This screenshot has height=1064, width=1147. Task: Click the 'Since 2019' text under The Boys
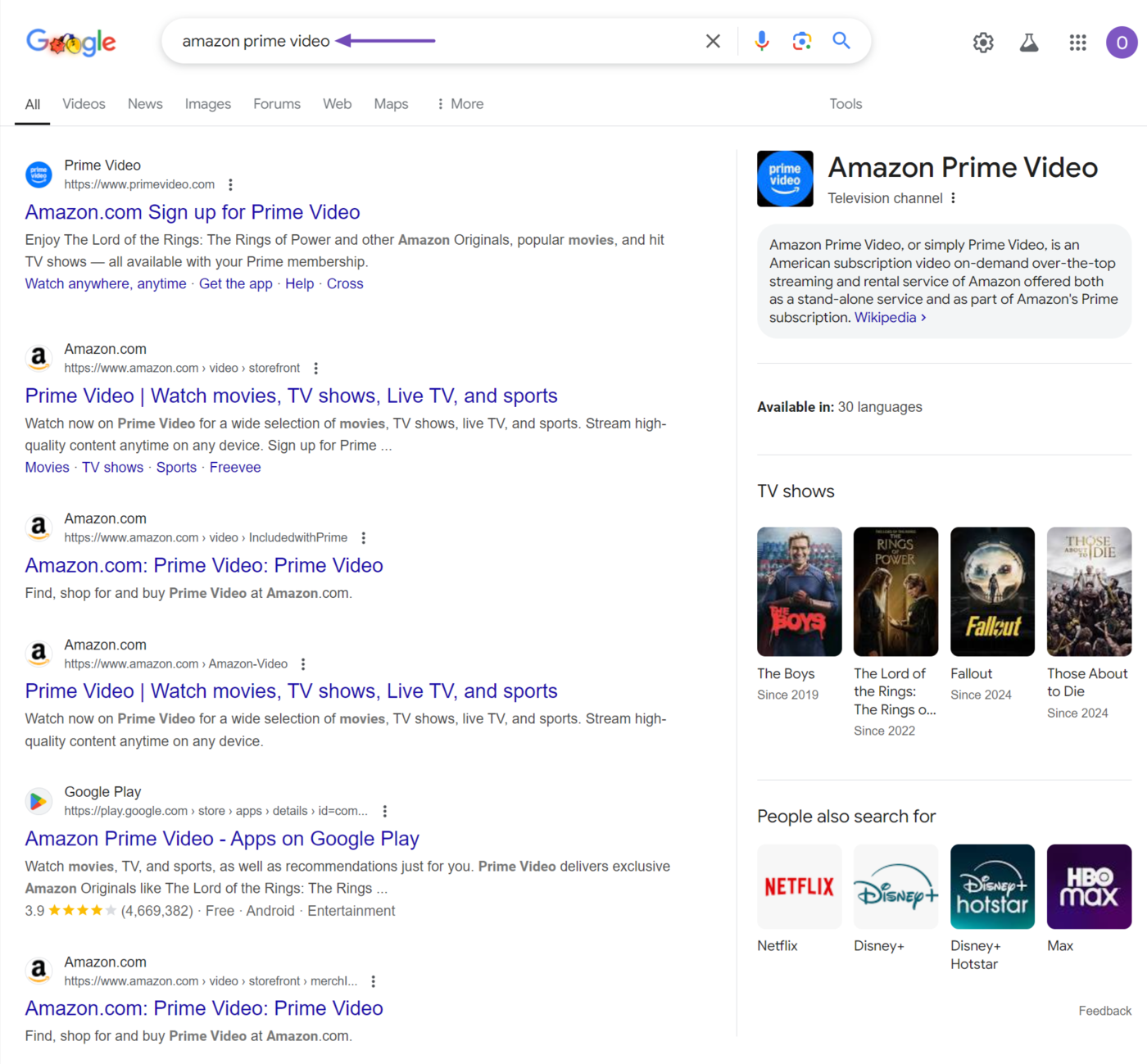coord(787,695)
